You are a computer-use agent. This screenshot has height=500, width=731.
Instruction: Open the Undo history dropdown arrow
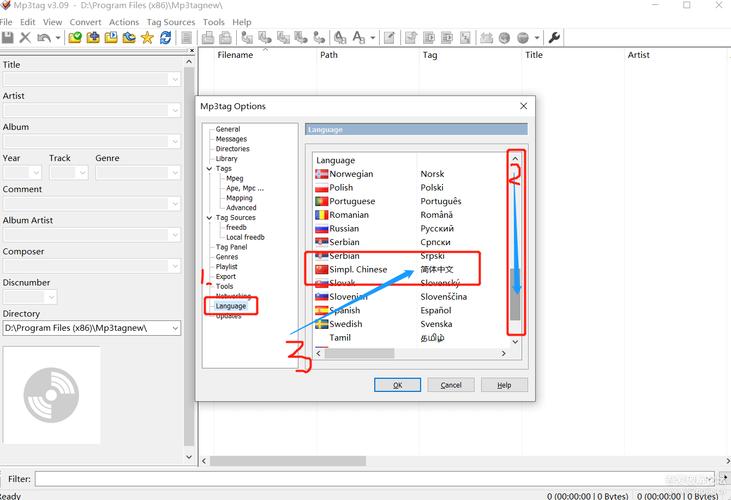58,38
